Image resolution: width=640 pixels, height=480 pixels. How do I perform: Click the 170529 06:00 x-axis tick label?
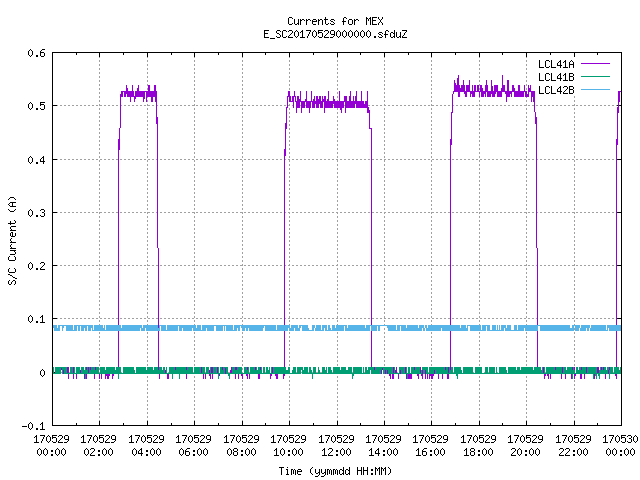(193, 445)
